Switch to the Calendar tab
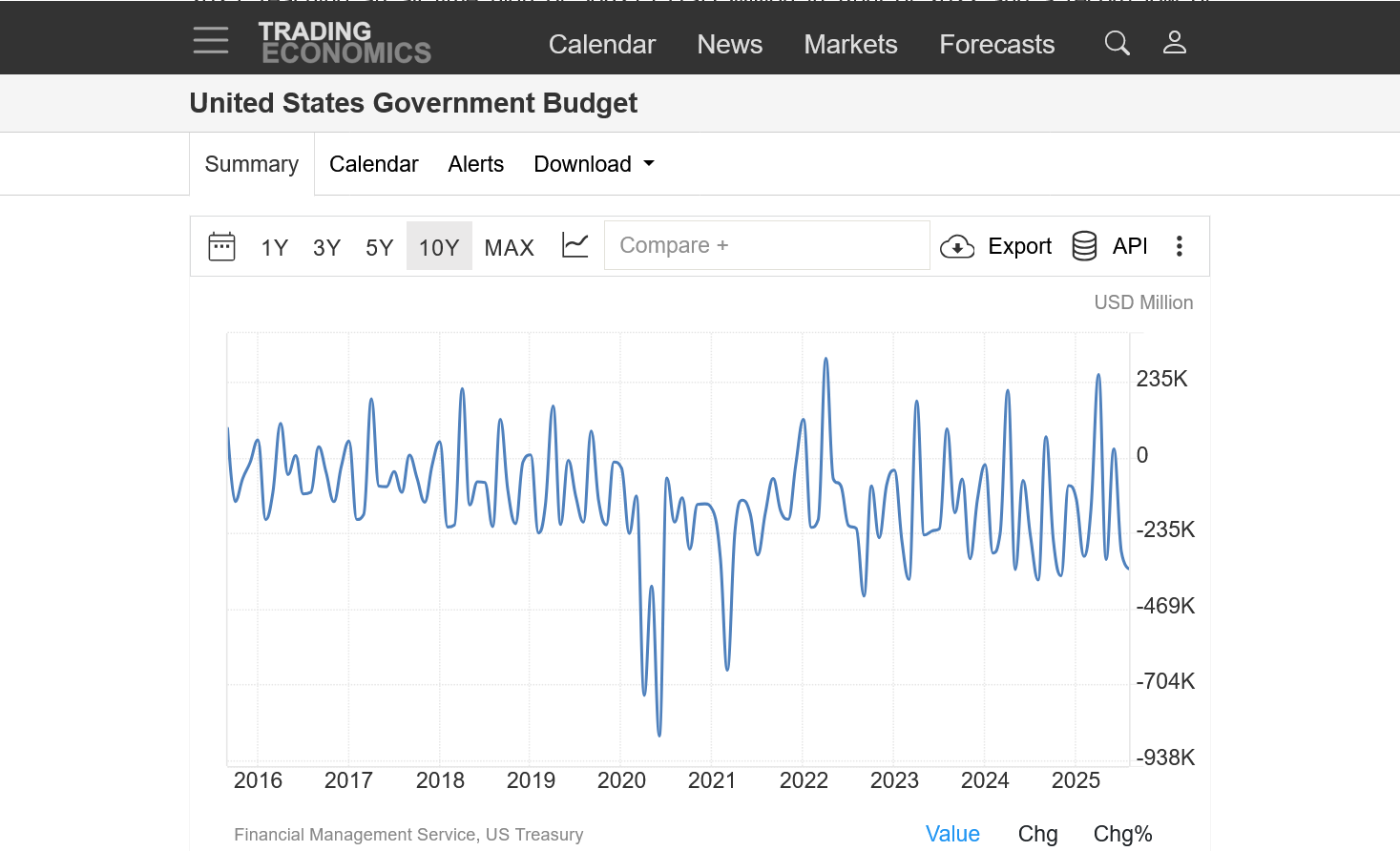This screenshot has height=851, width=1400. [373, 164]
